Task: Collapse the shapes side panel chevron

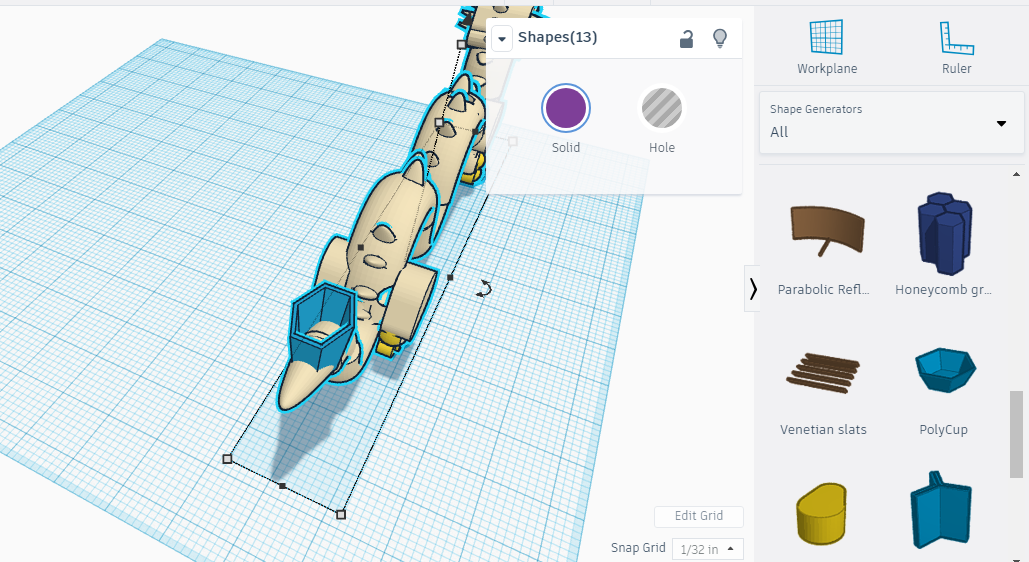Action: pos(753,288)
